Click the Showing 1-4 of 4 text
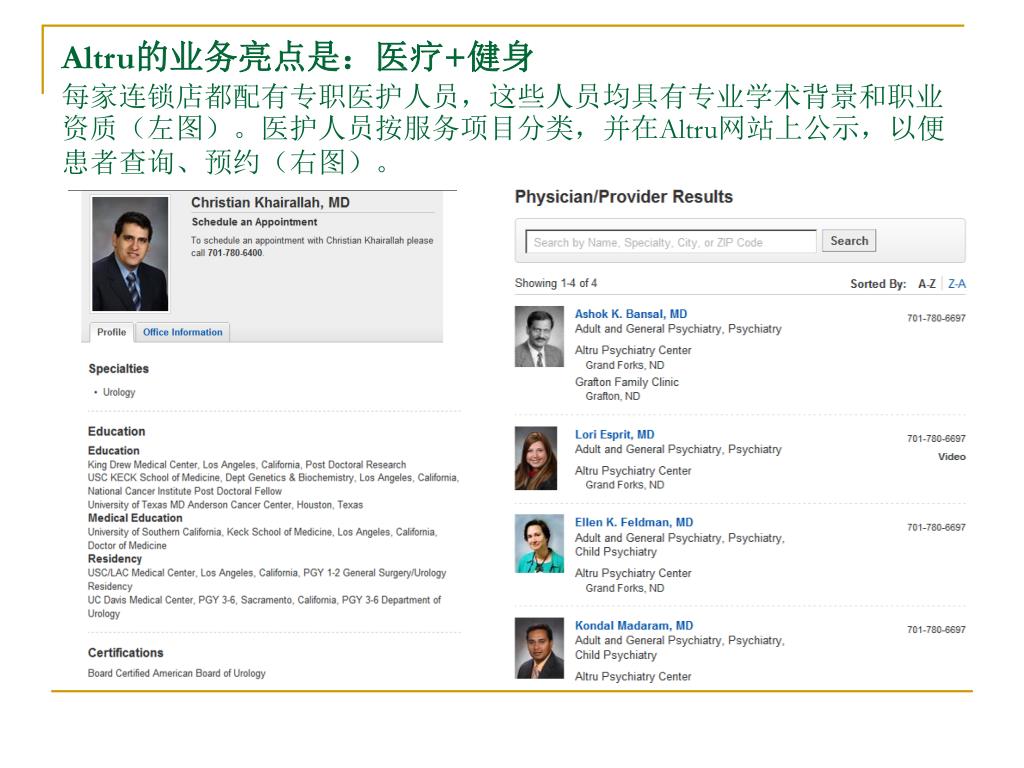The width and height of the screenshot is (1024, 768). click(x=556, y=283)
